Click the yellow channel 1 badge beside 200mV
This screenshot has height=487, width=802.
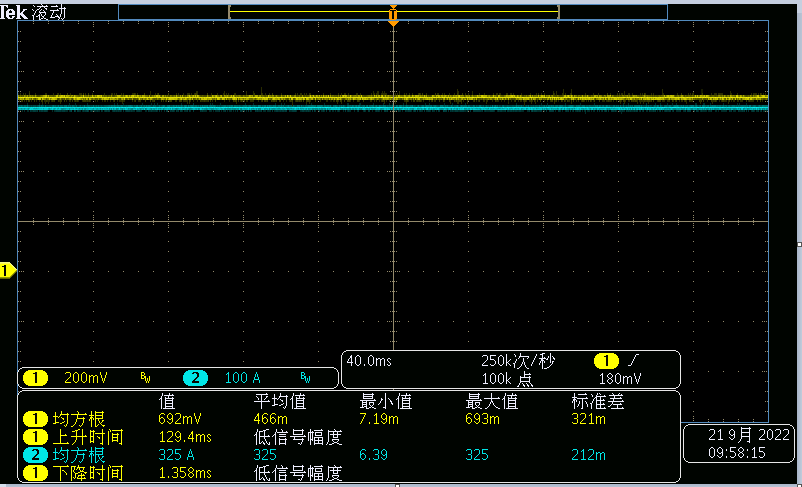point(36,378)
